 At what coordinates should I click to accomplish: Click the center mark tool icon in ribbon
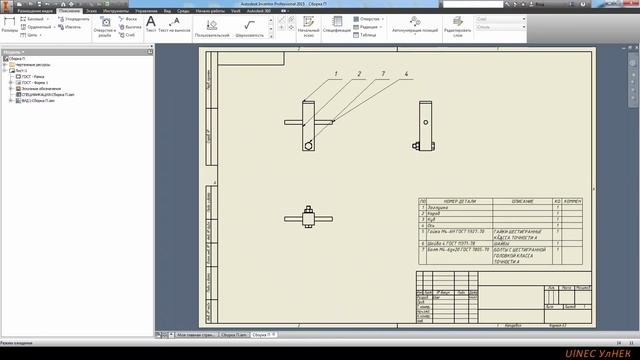click(282, 28)
